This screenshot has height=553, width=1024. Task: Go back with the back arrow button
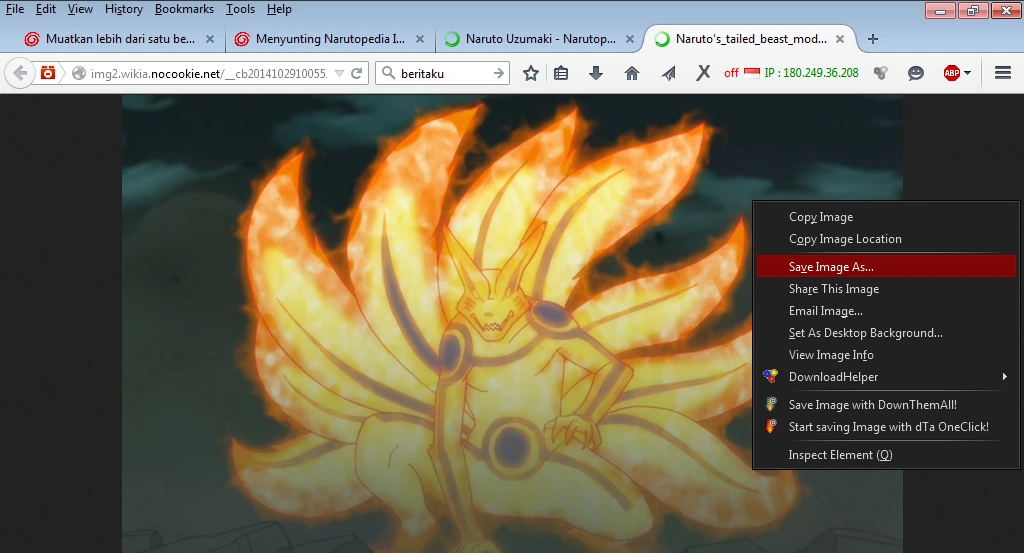coord(20,73)
